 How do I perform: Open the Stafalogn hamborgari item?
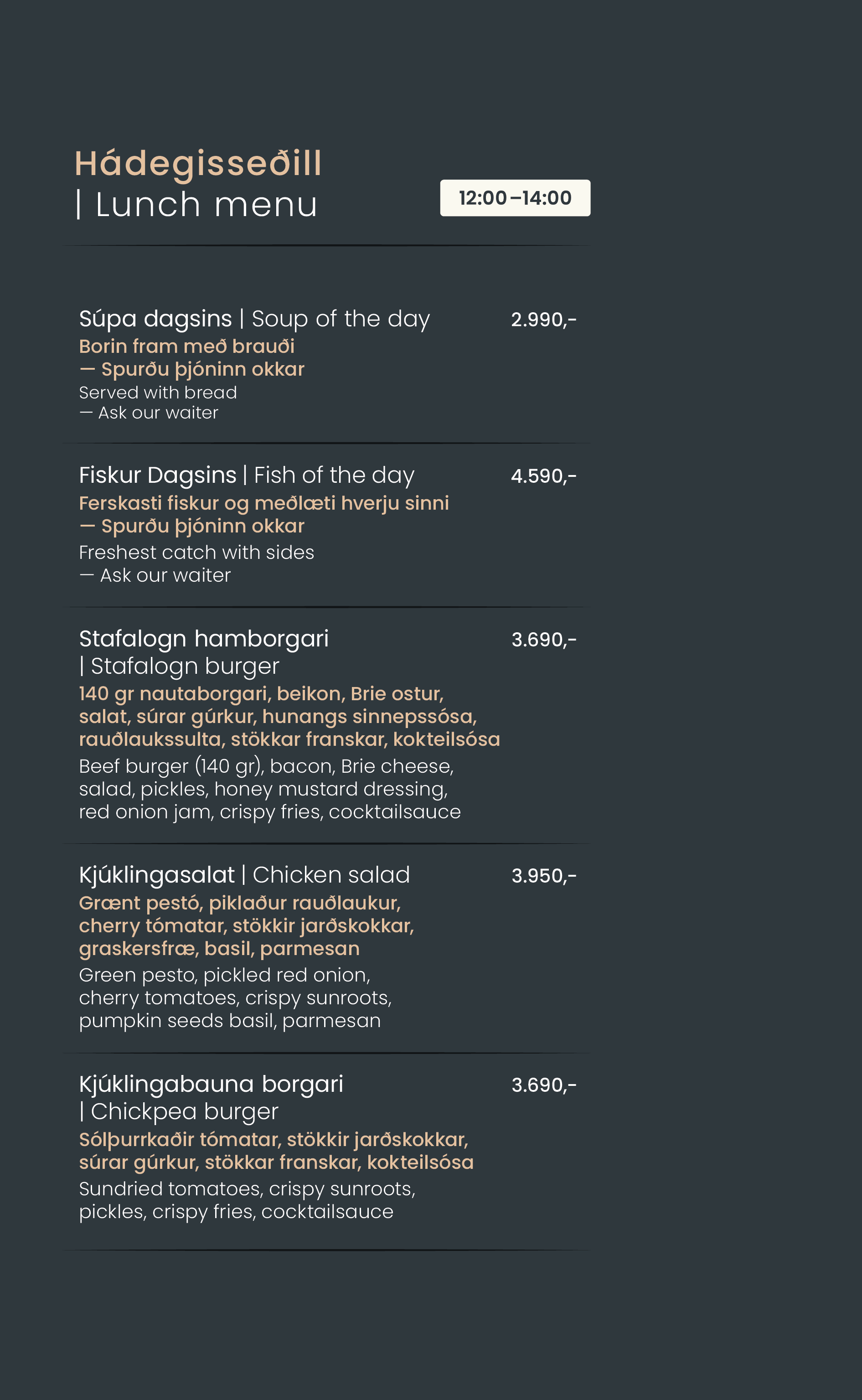pos(203,639)
